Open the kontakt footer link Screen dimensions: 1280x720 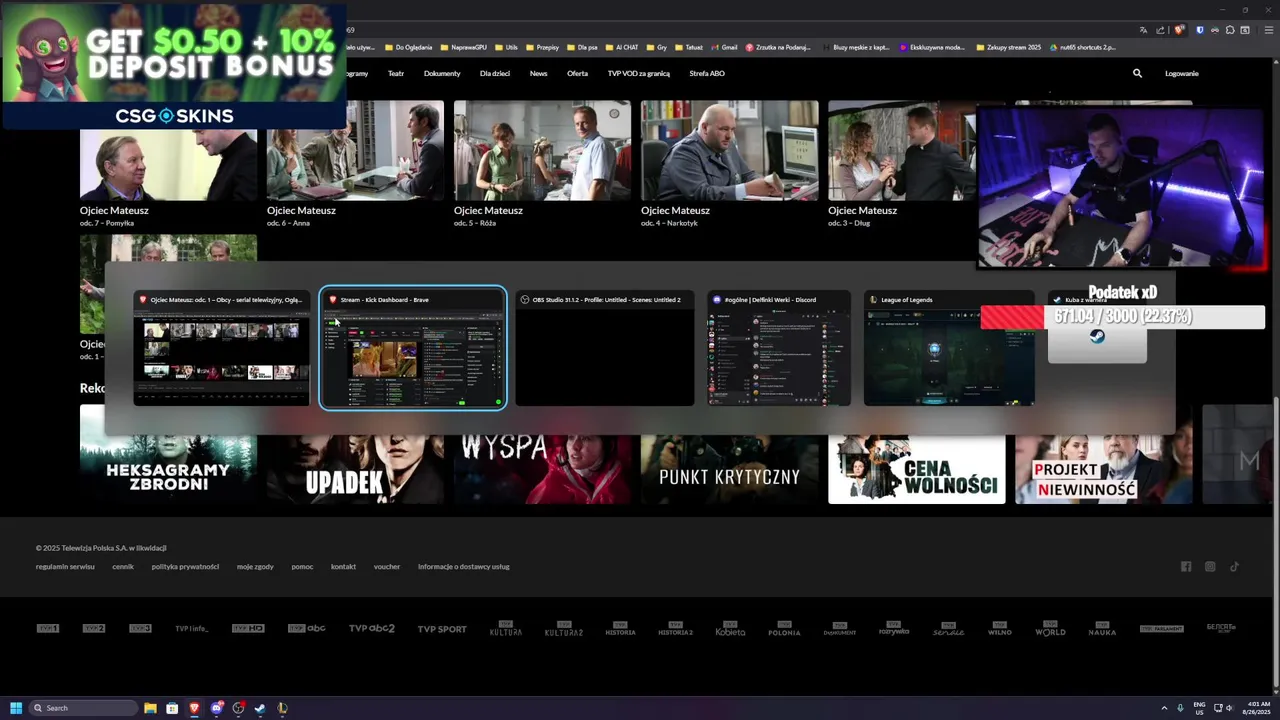pos(343,566)
